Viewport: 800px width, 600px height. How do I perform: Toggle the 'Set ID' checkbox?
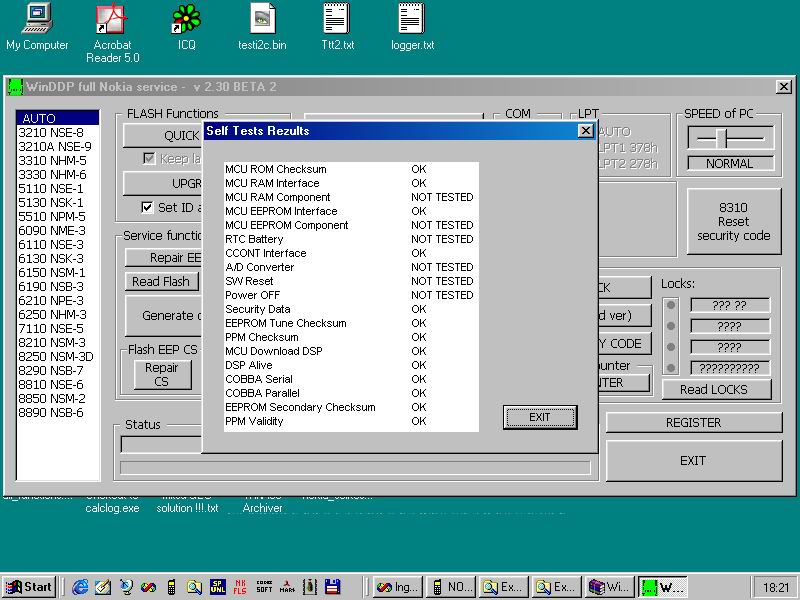(147, 207)
